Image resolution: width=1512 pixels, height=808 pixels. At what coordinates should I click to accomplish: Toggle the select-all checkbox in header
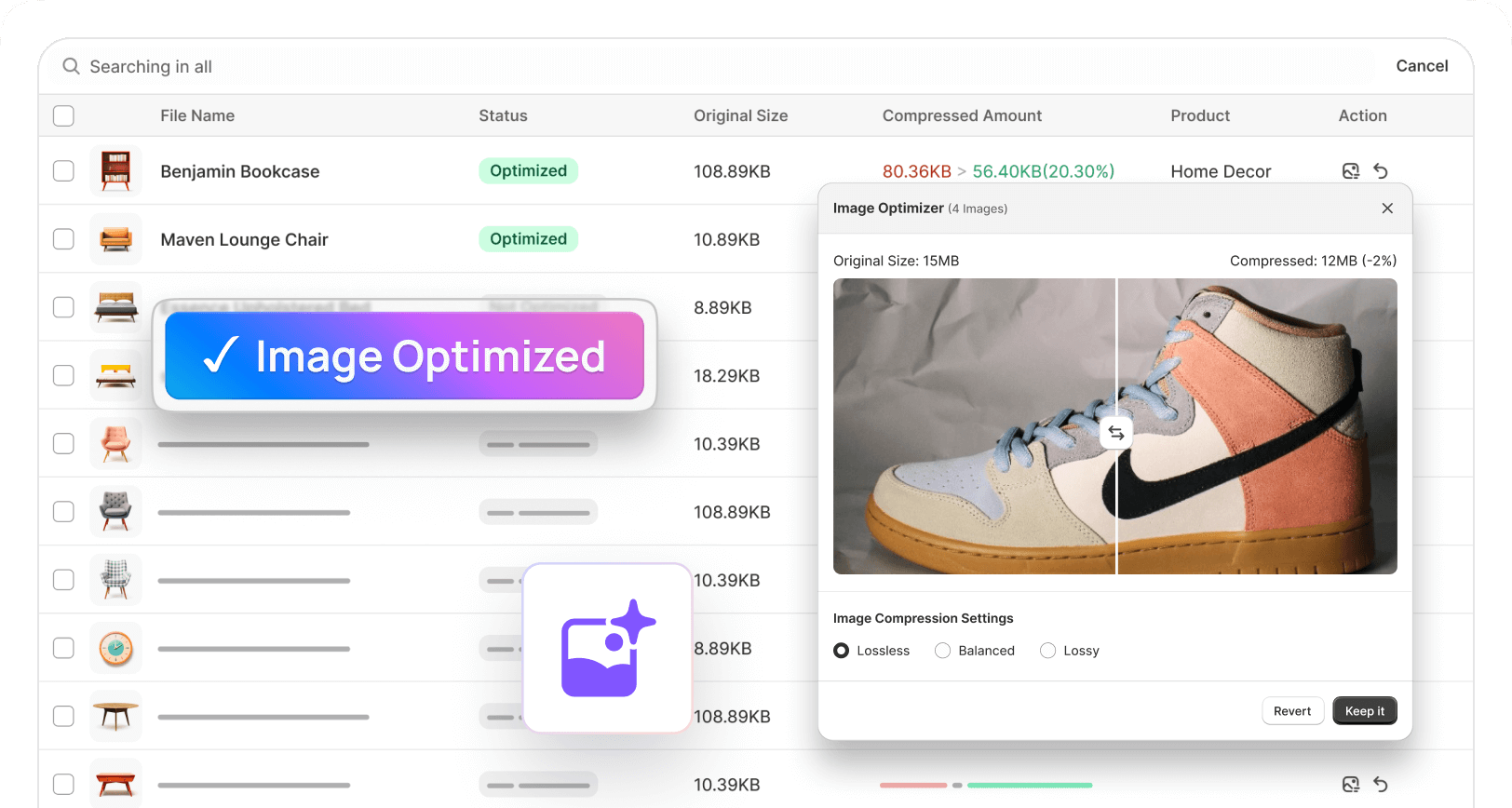pyautogui.click(x=63, y=115)
